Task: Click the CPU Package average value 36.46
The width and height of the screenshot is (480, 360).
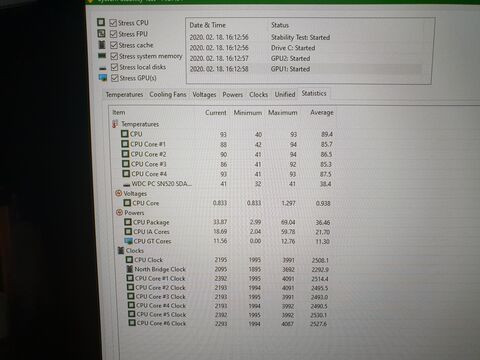Action: [x=323, y=222]
